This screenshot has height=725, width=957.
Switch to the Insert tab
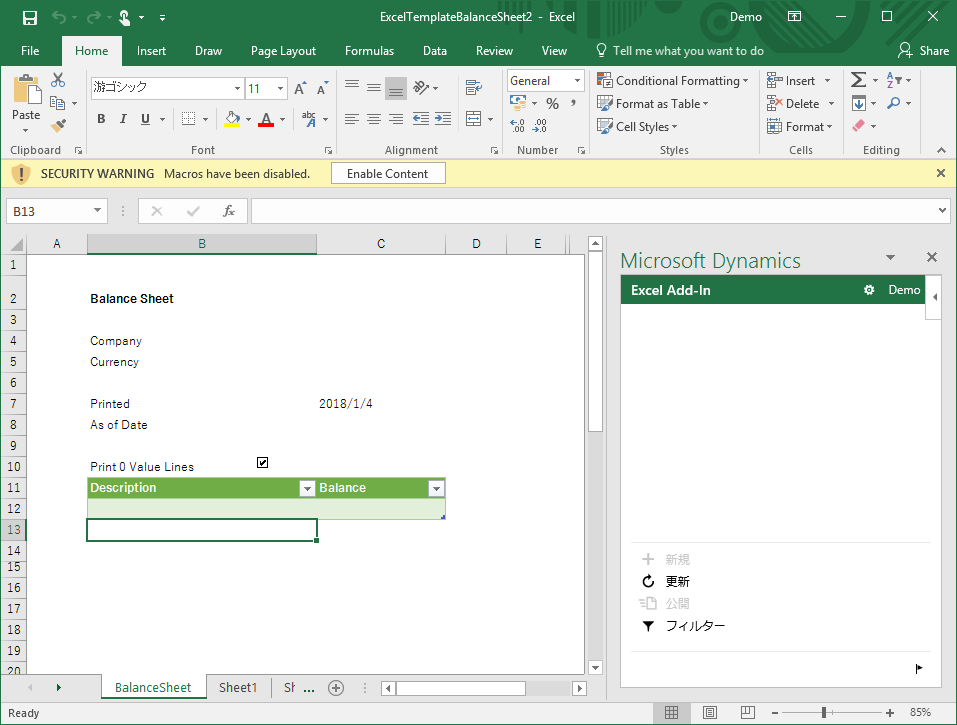pos(151,51)
